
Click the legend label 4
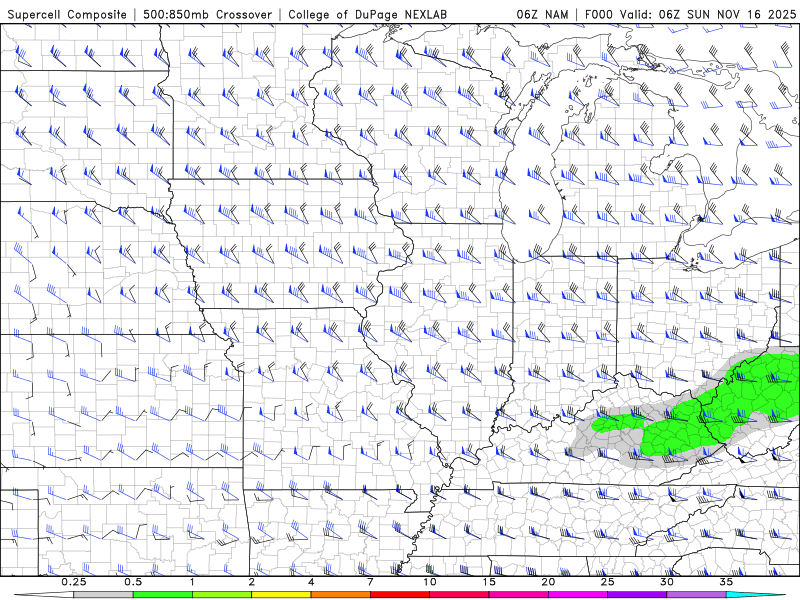[x=311, y=582]
